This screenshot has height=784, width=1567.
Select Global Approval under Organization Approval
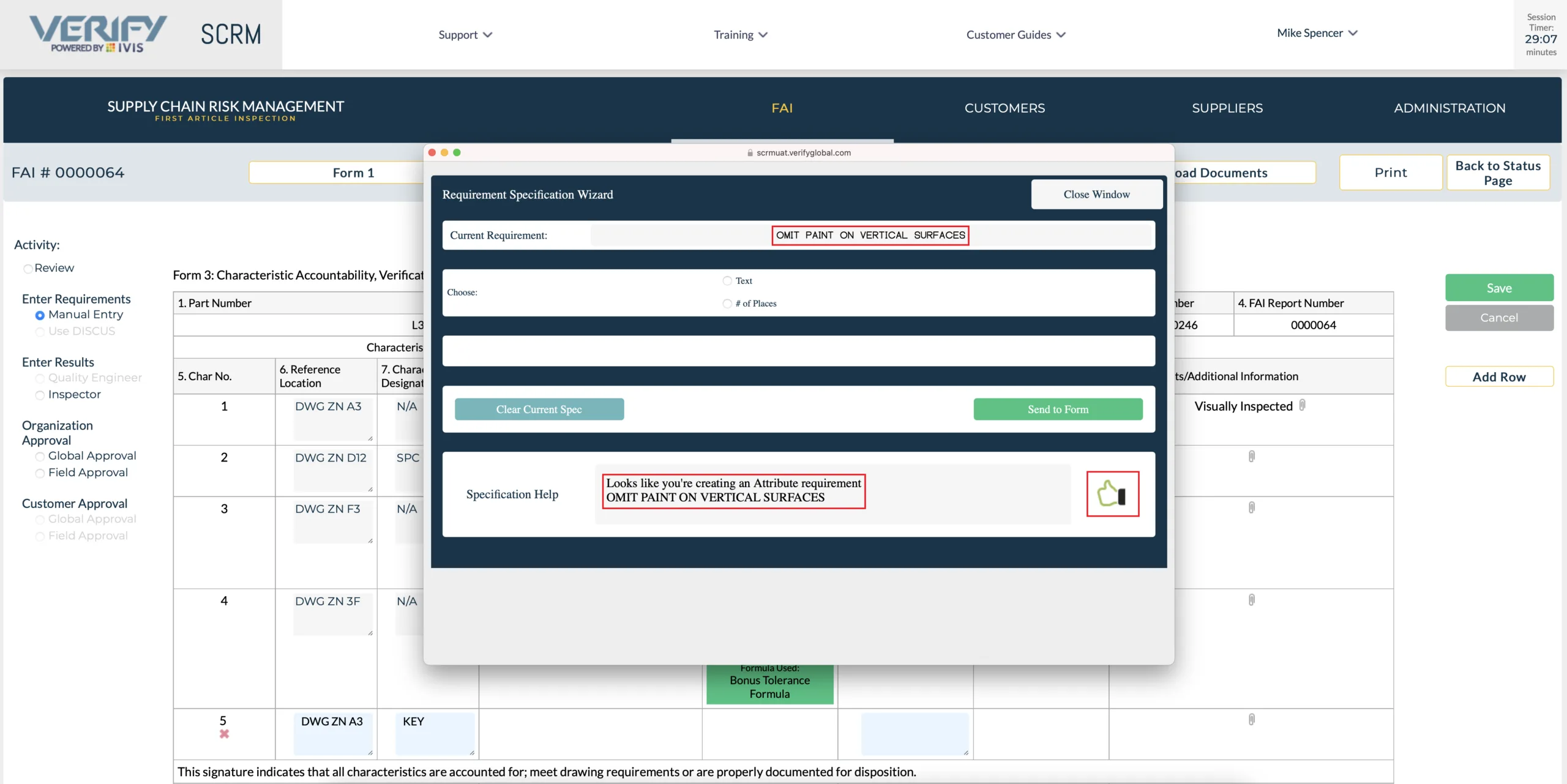(40, 457)
